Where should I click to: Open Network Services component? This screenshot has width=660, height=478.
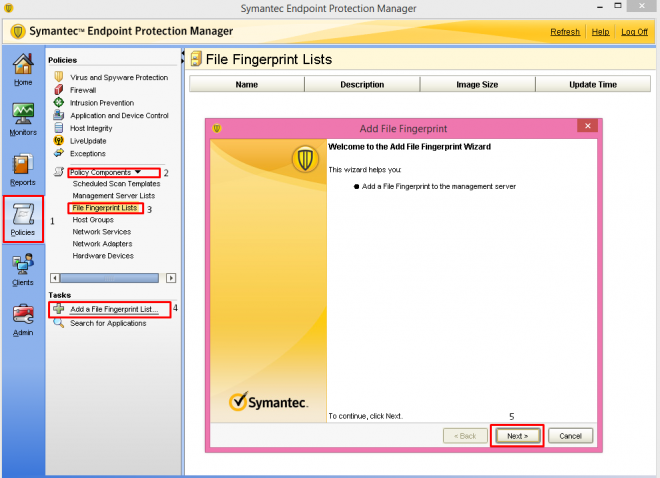[101, 232]
